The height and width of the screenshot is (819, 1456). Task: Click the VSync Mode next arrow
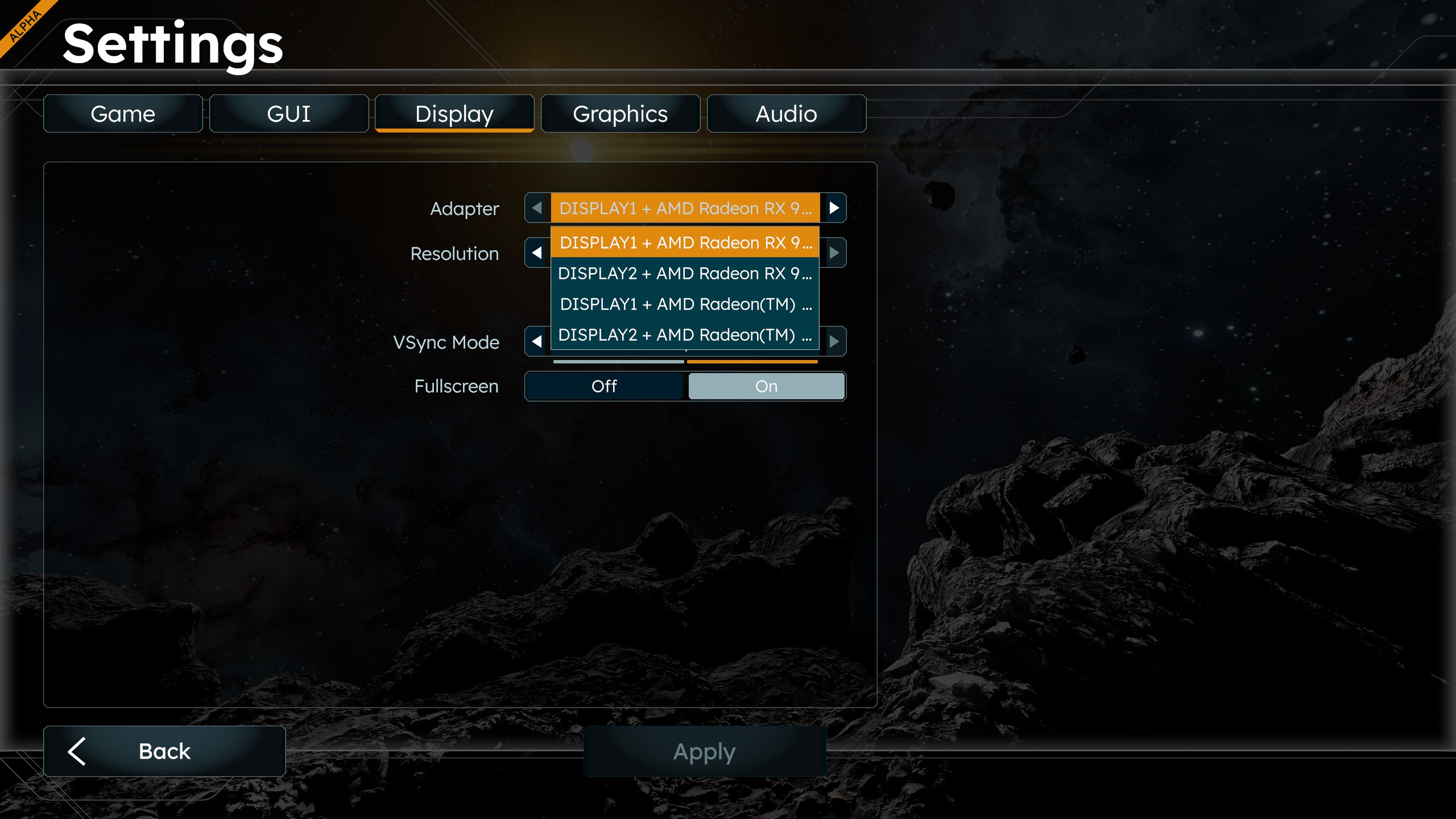click(x=834, y=341)
